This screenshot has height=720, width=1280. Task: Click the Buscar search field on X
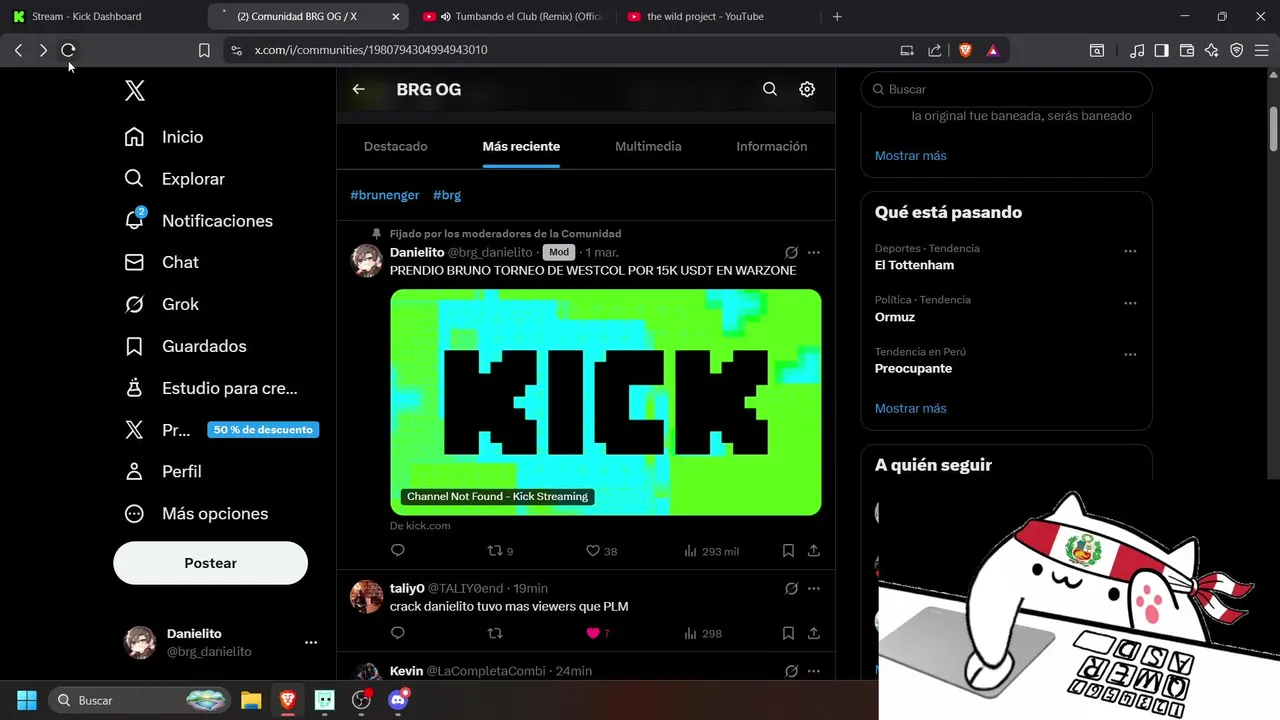click(1006, 89)
